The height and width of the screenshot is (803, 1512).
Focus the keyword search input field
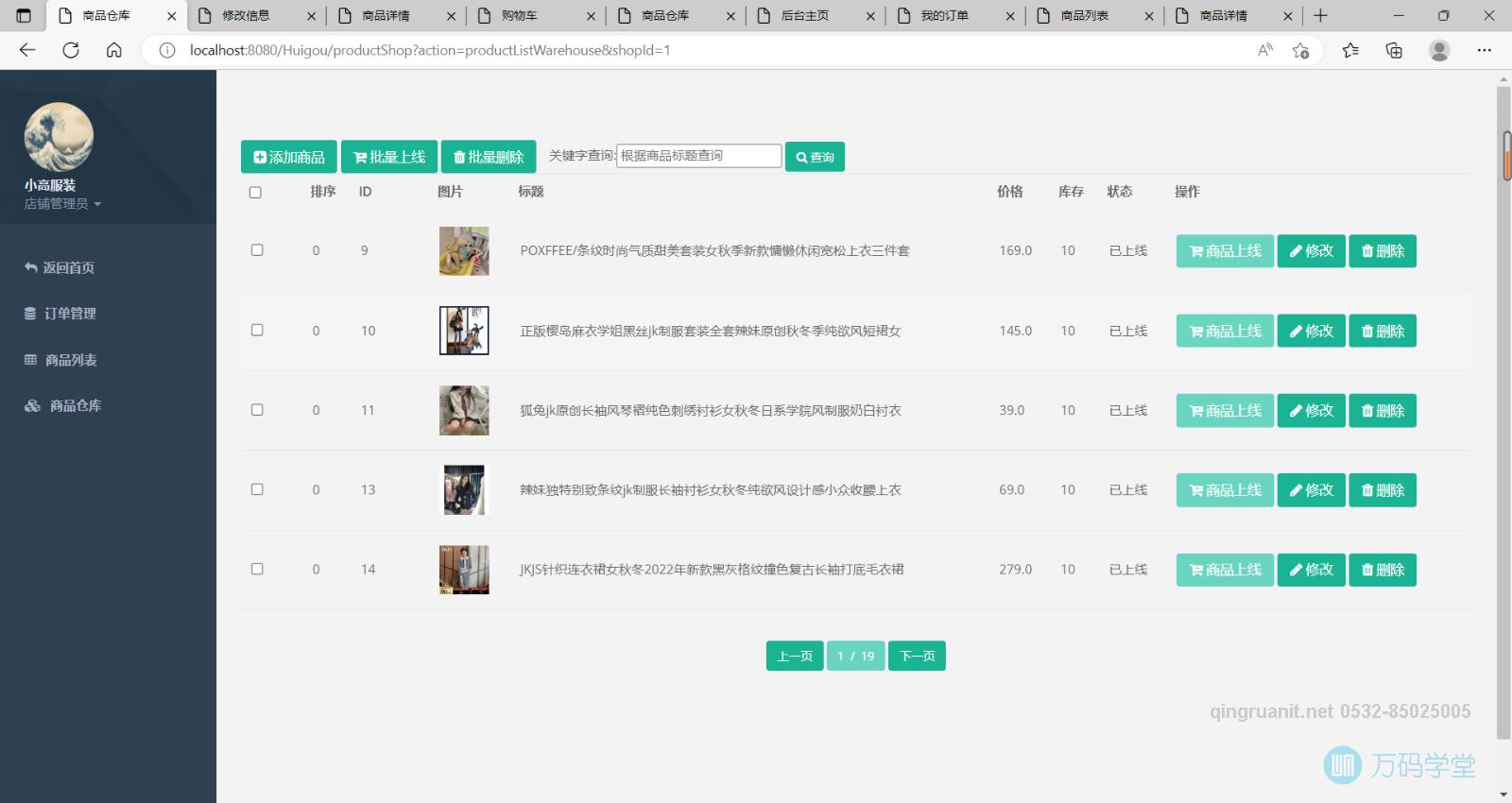tap(699, 156)
